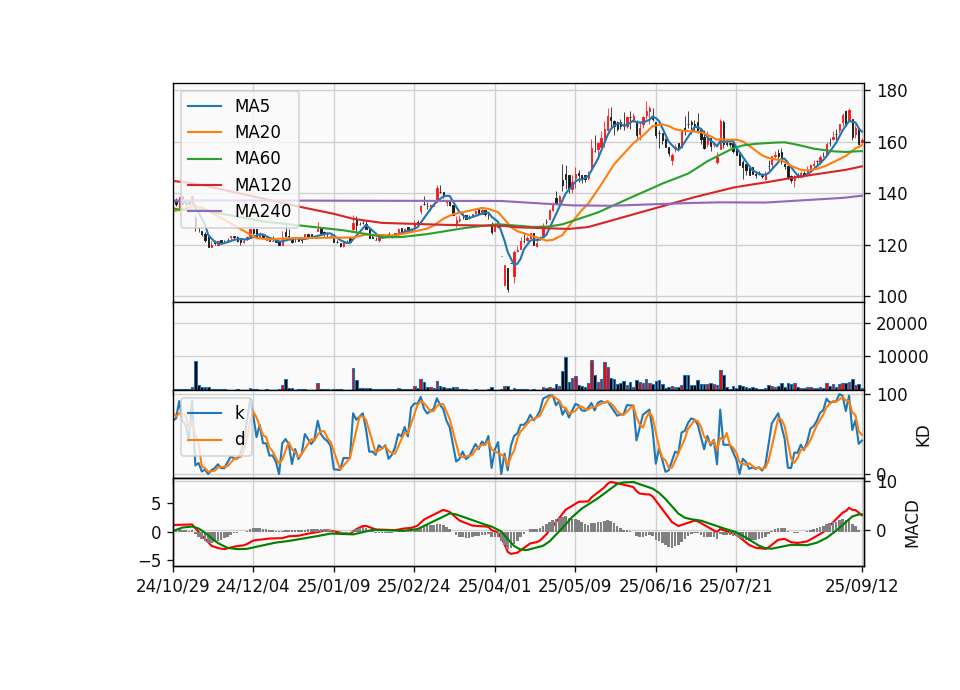Viewport: 960px width, 690px height.
Task: Click the MA120 legend label
Action: [263, 185]
